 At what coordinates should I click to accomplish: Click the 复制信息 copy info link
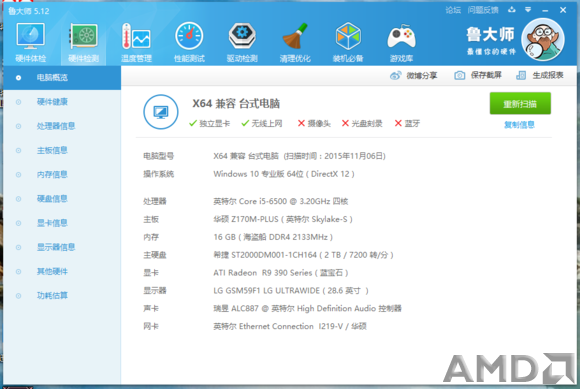[x=519, y=125]
